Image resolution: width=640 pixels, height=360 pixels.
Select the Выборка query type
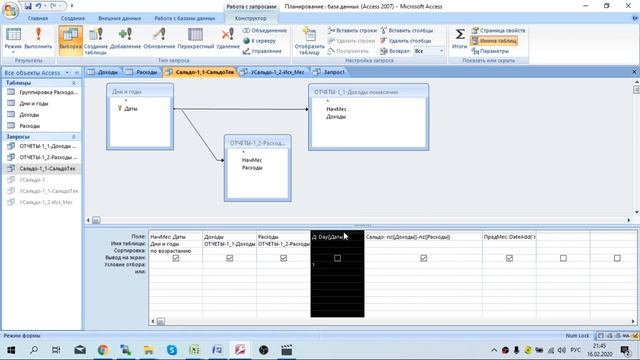70,40
